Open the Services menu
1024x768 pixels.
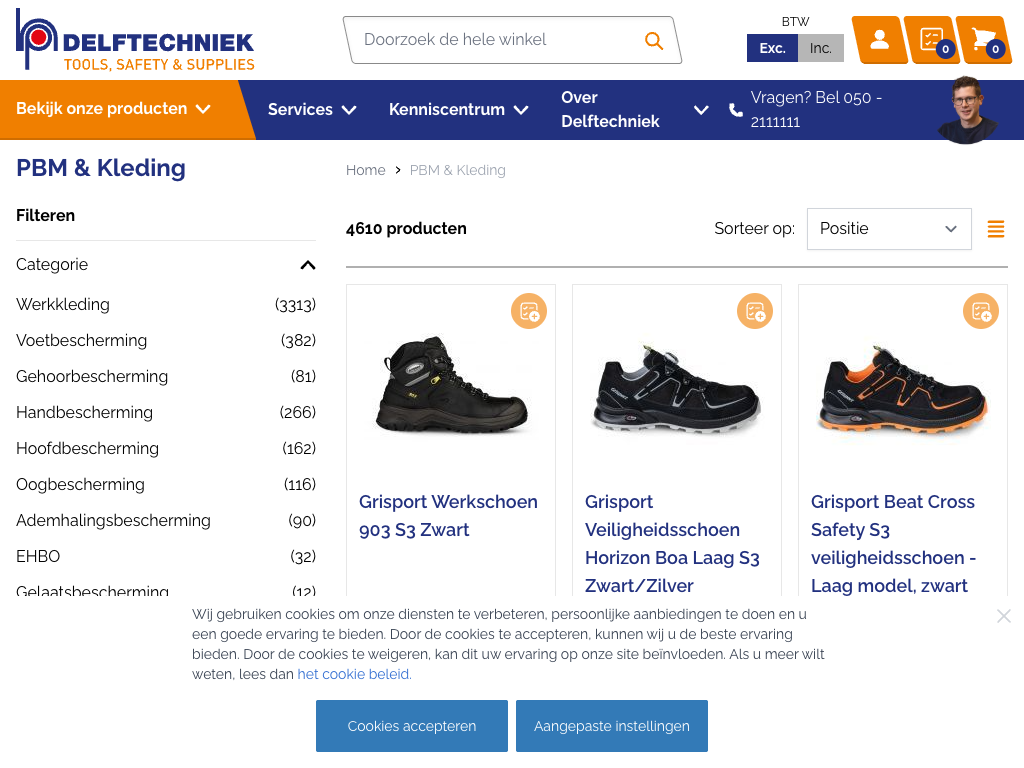(x=312, y=110)
